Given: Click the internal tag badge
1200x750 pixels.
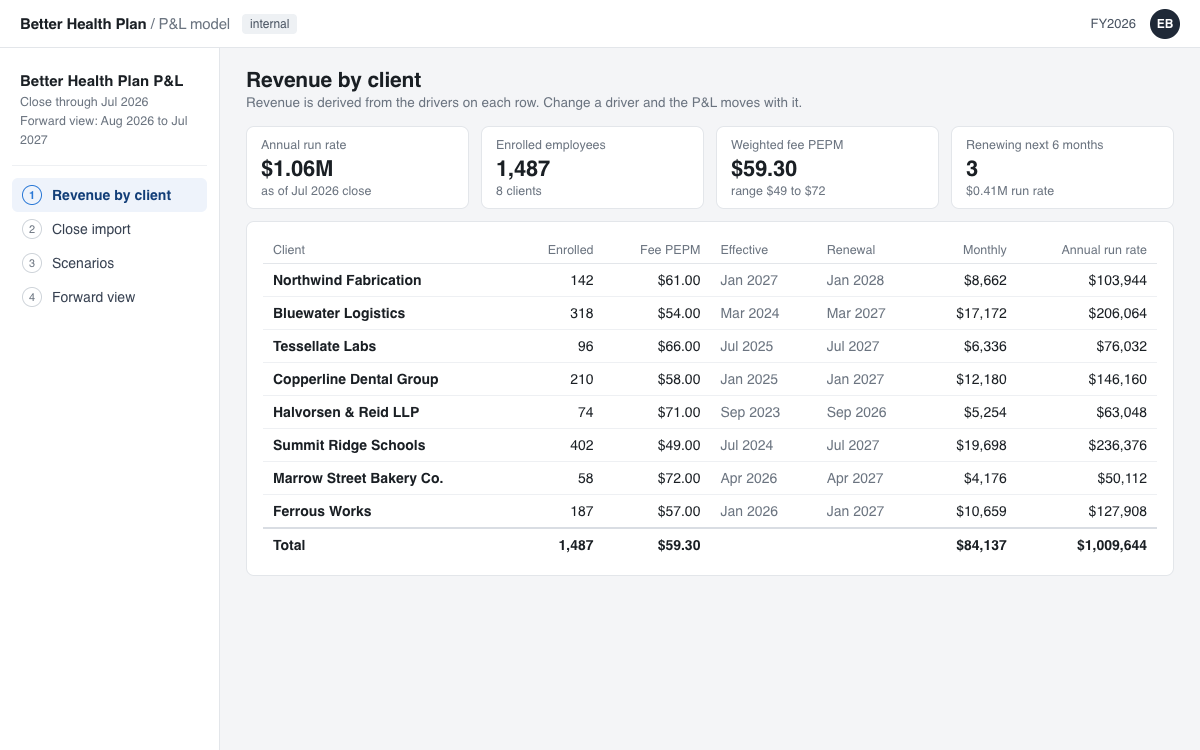Looking at the screenshot, I should coord(269,24).
